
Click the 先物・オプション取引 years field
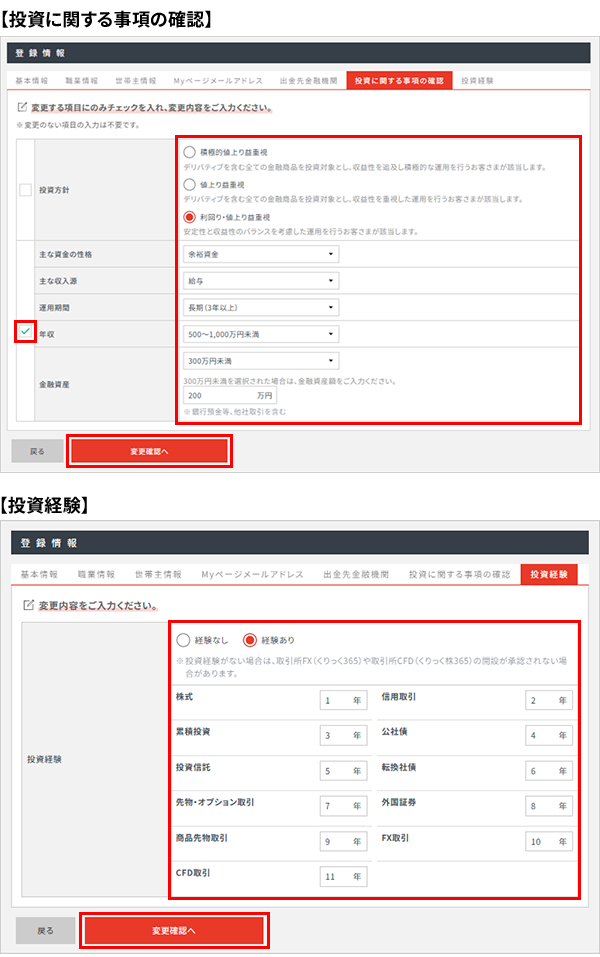[343, 806]
